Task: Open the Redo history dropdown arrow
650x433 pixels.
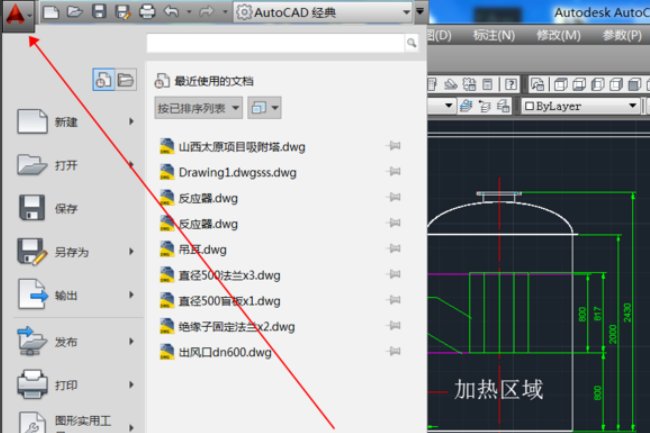Action: tap(225, 12)
